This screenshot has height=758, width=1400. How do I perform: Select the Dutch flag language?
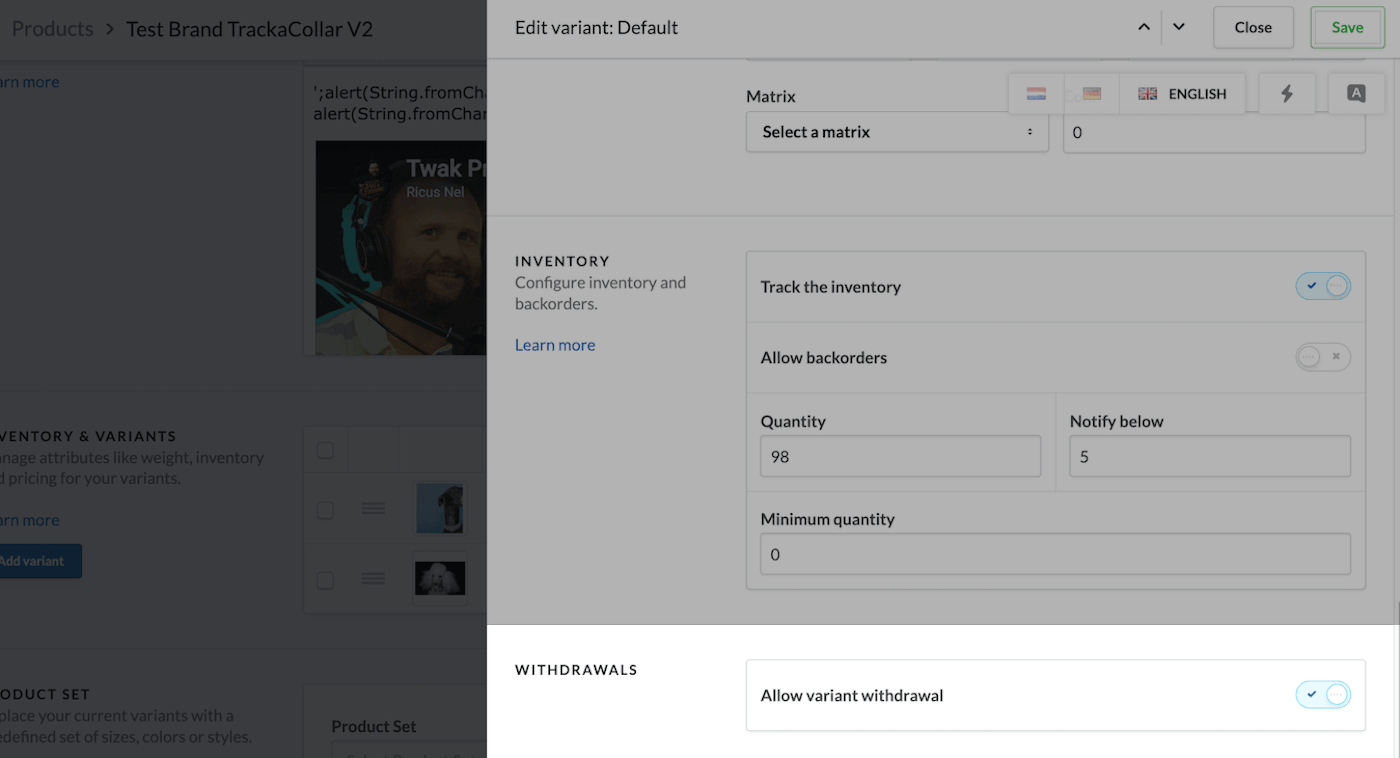click(1036, 94)
